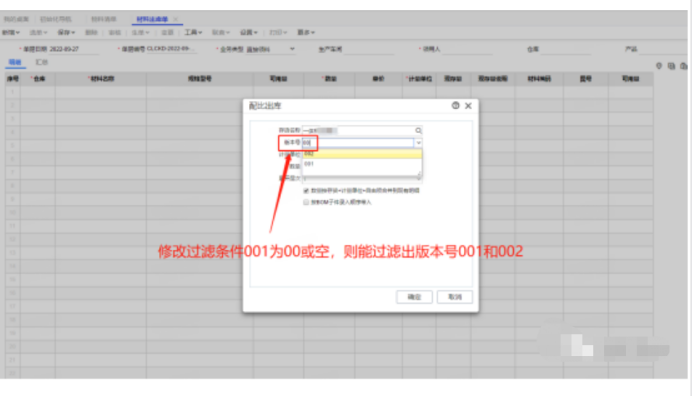Click the 产品 header field

point(663,49)
